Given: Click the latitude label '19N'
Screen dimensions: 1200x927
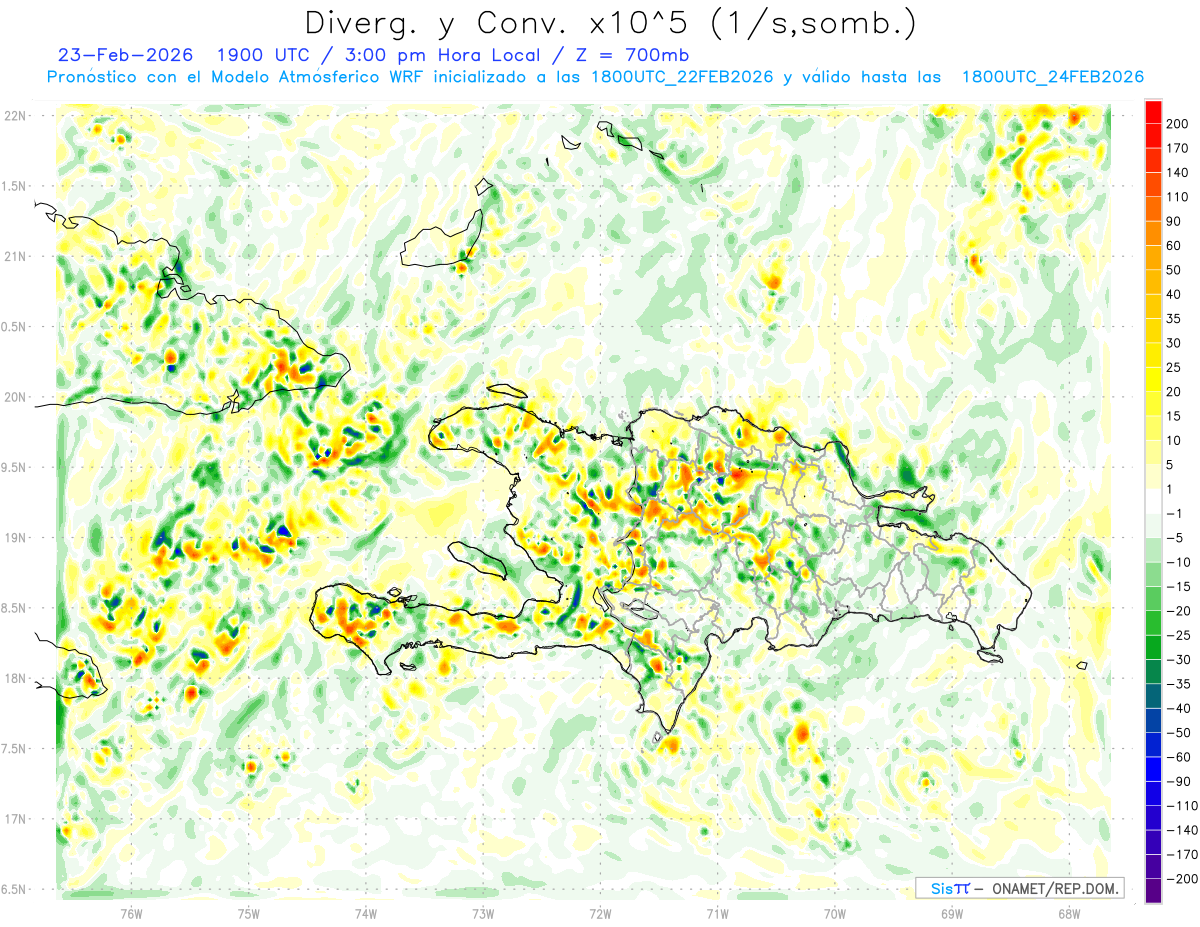Looking at the screenshot, I should tap(14, 537).
